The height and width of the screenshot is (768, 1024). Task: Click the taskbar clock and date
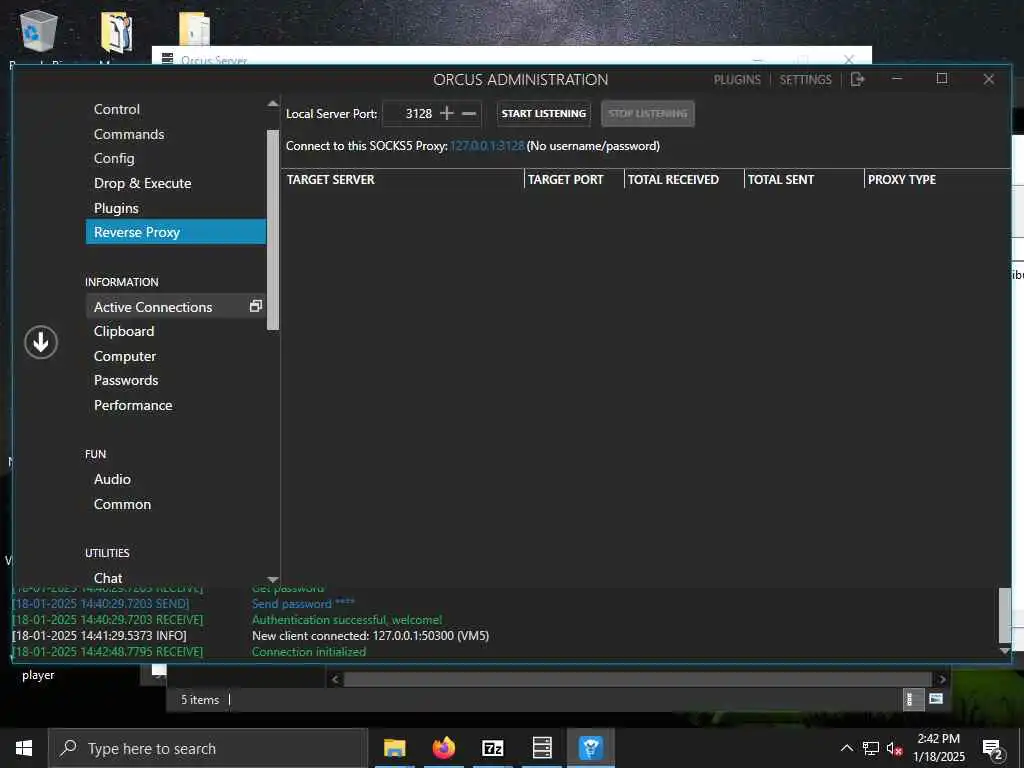point(938,748)
